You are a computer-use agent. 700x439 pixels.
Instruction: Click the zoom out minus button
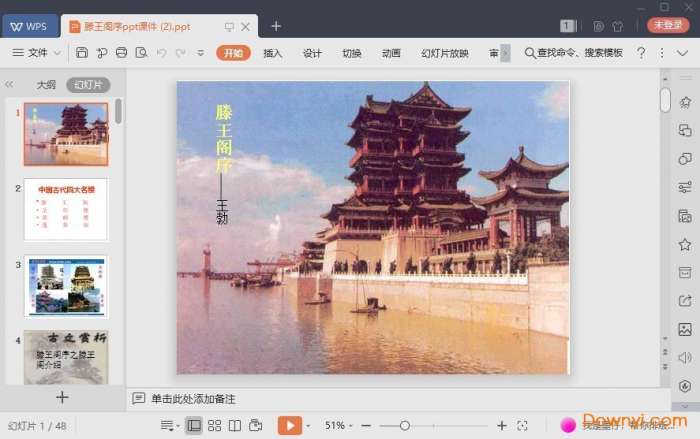click(366, 426)
